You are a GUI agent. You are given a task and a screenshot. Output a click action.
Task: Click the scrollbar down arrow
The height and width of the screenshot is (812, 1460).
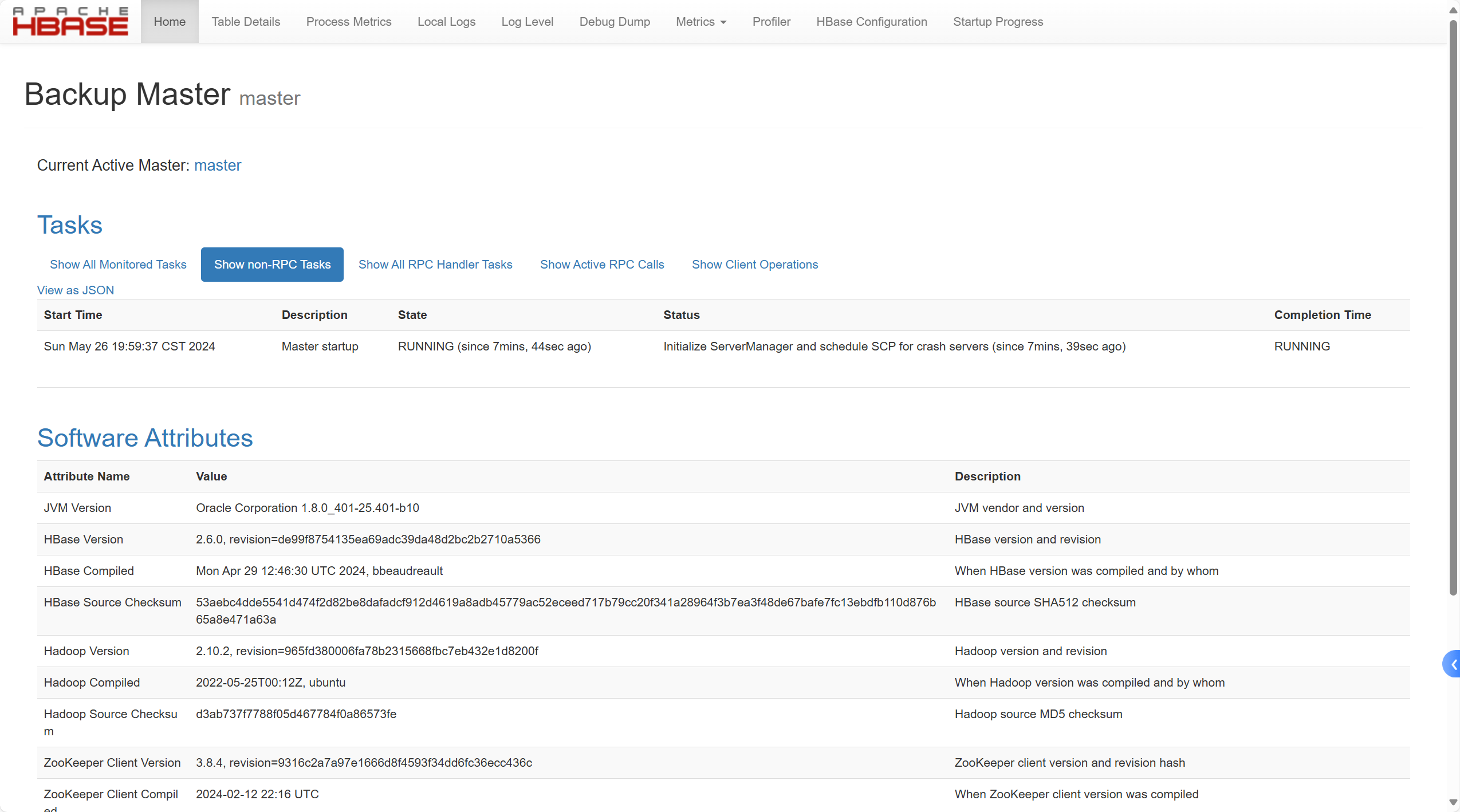(x=1453, y=802)
